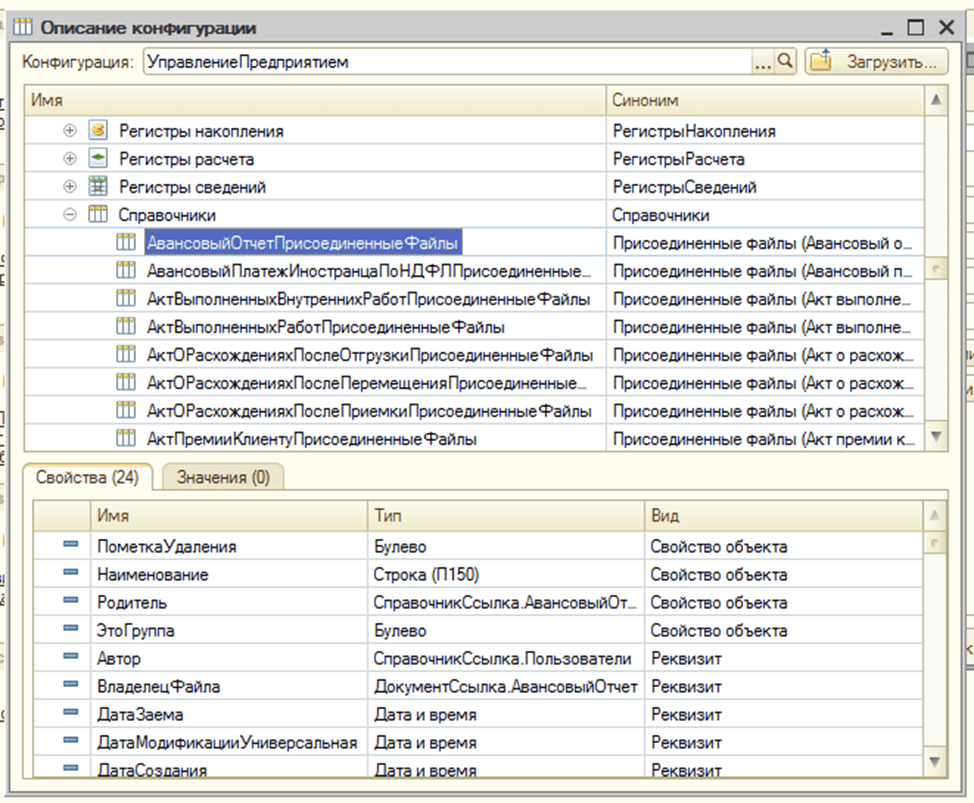The width and height of the screenshot is (974, 803).
Task: Select АктВыполненныхРаботПрисоединенныеФайлы in the tree
Action: tap(325, 327)
